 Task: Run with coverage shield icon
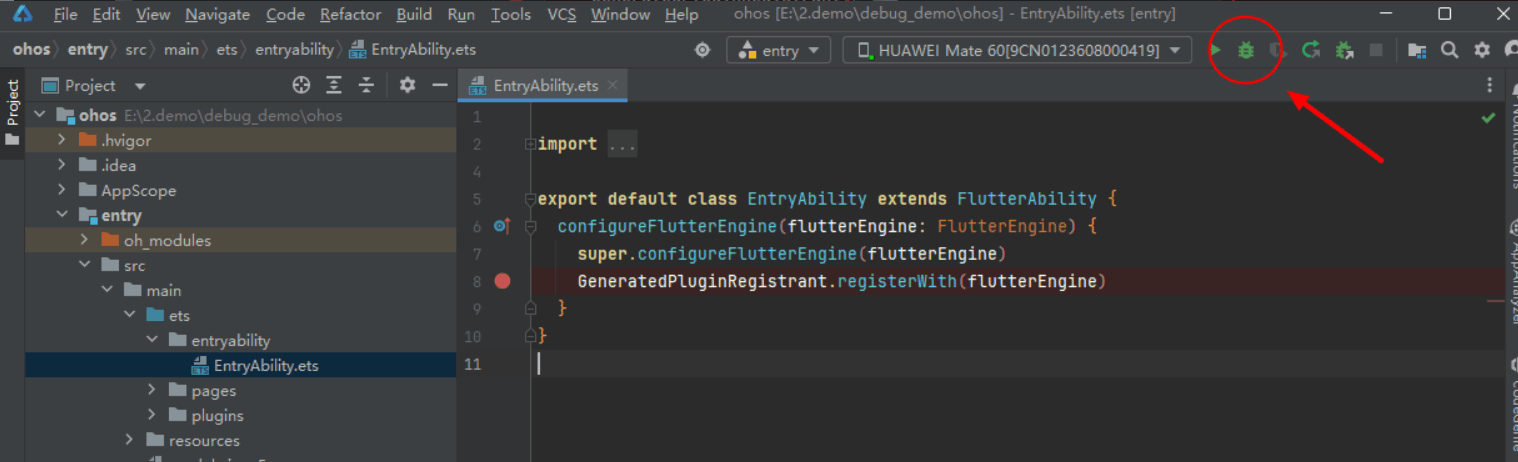(x=1277, y=50)
